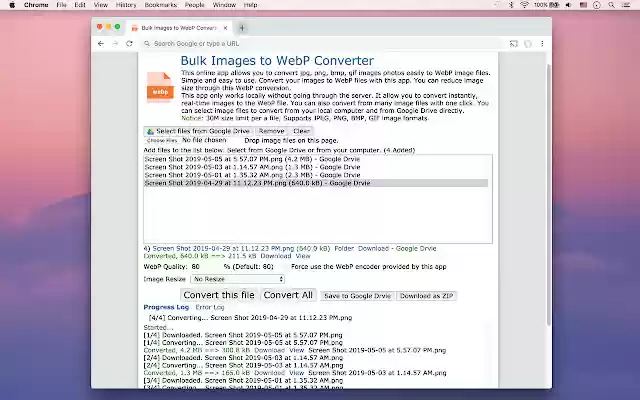Click the Bluetooth status icon

click(511, 5)
